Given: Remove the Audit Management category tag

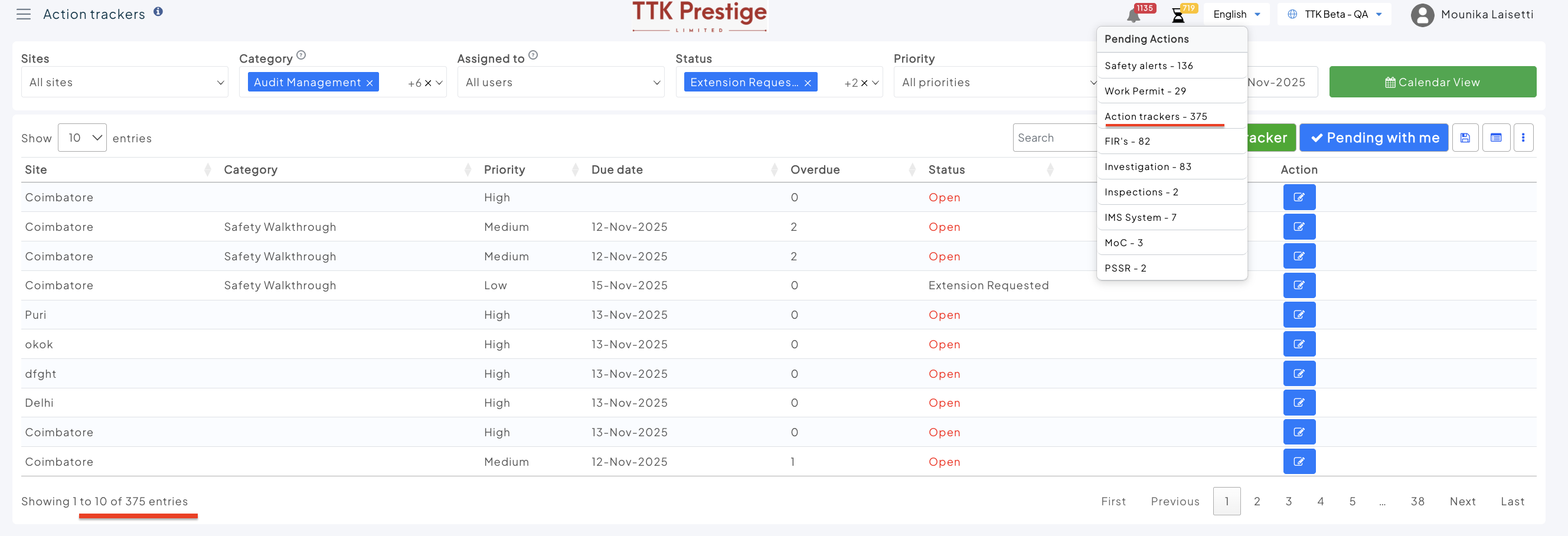Looking at the screenshot, I should [370, 83].
